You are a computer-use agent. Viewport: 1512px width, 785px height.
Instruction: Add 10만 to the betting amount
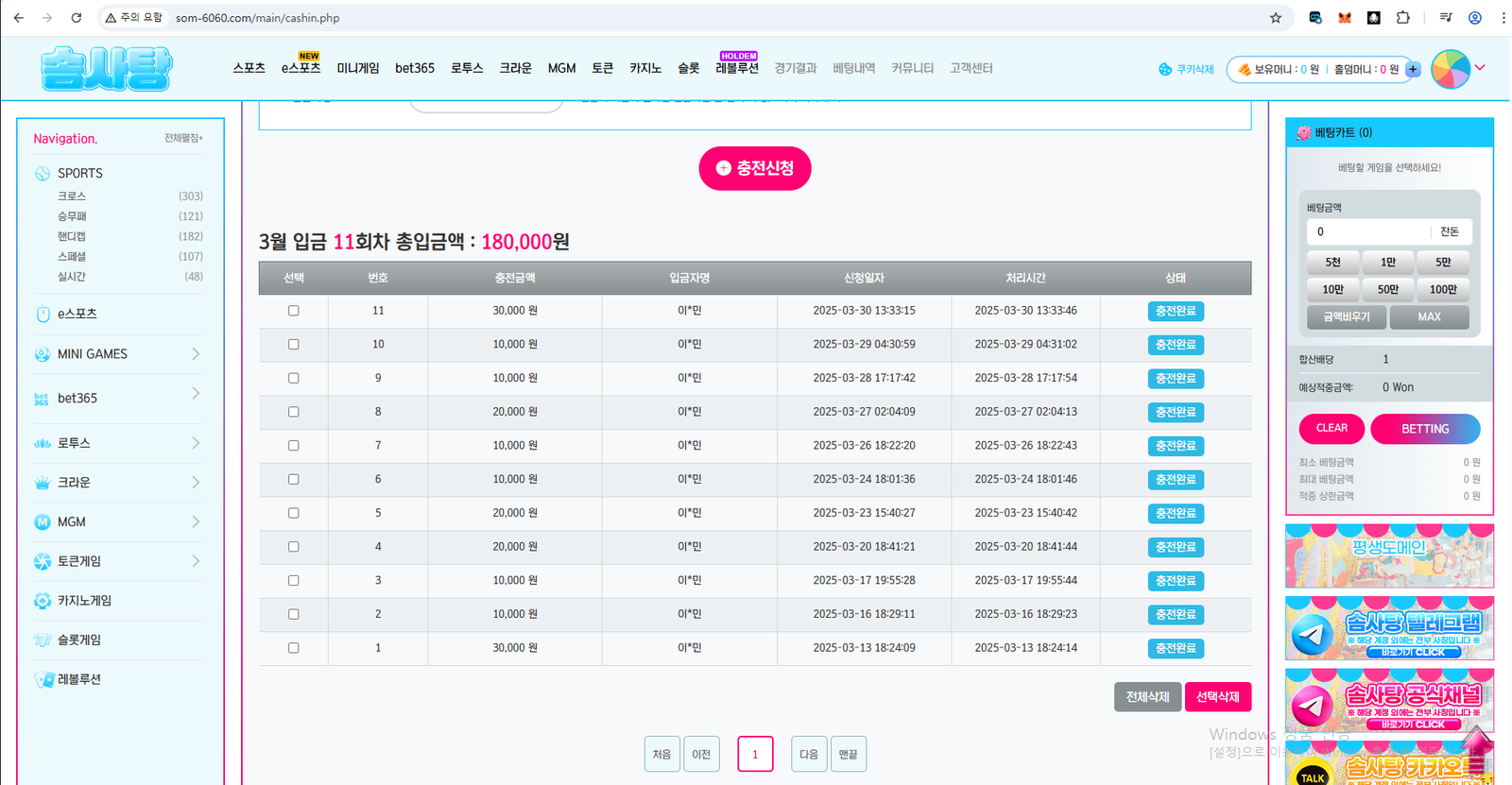coord(1332,289)
